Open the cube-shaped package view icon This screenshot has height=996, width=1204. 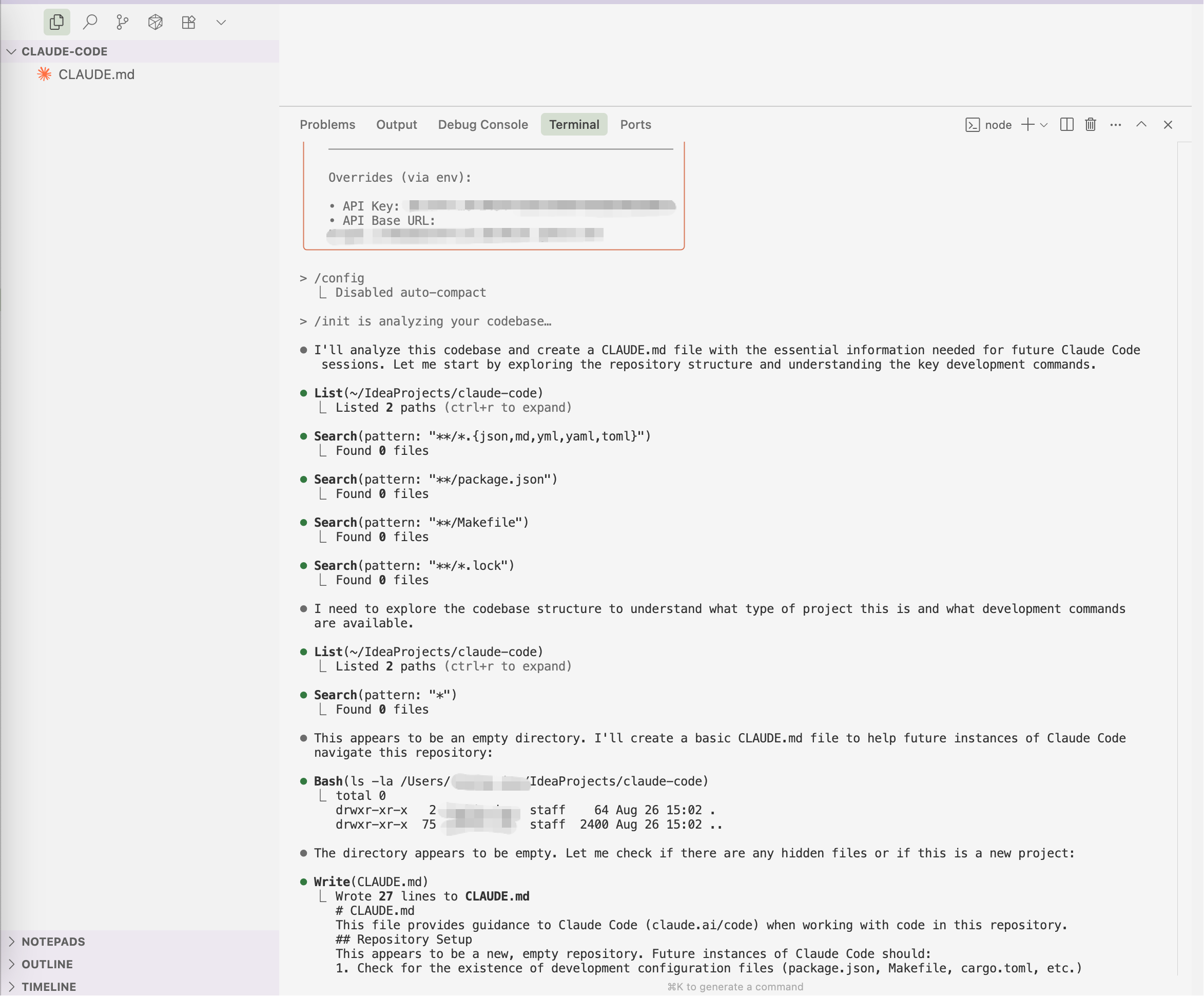[156, 23]
